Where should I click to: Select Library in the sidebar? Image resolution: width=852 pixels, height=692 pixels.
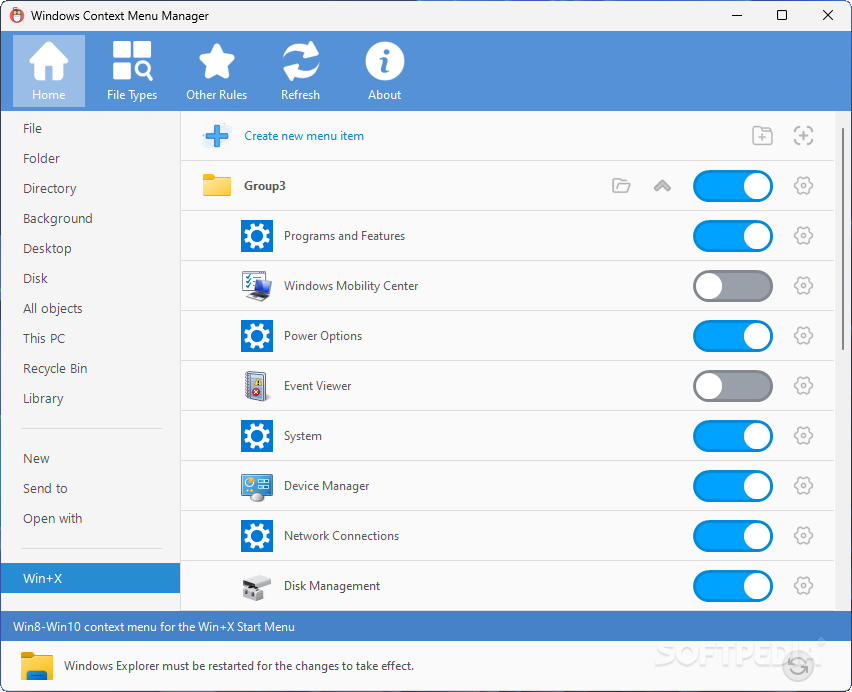click(x=90, y=399)
